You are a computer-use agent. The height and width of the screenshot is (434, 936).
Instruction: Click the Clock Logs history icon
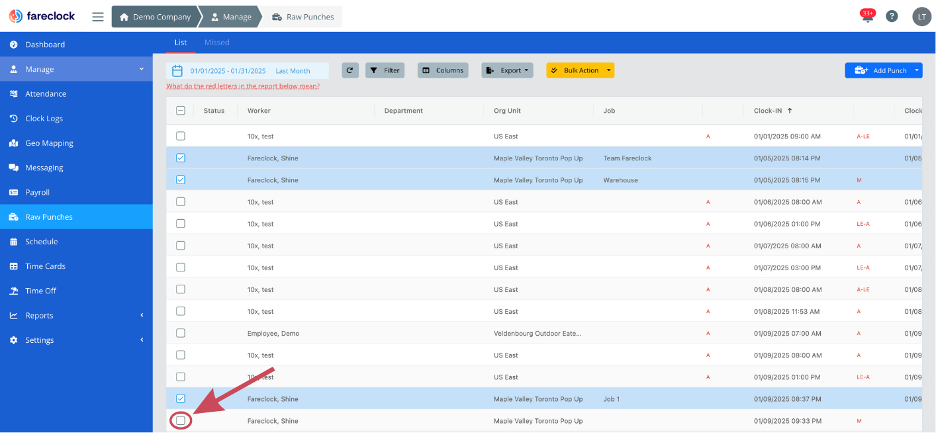pyautogui.click(x=14, y=119)
